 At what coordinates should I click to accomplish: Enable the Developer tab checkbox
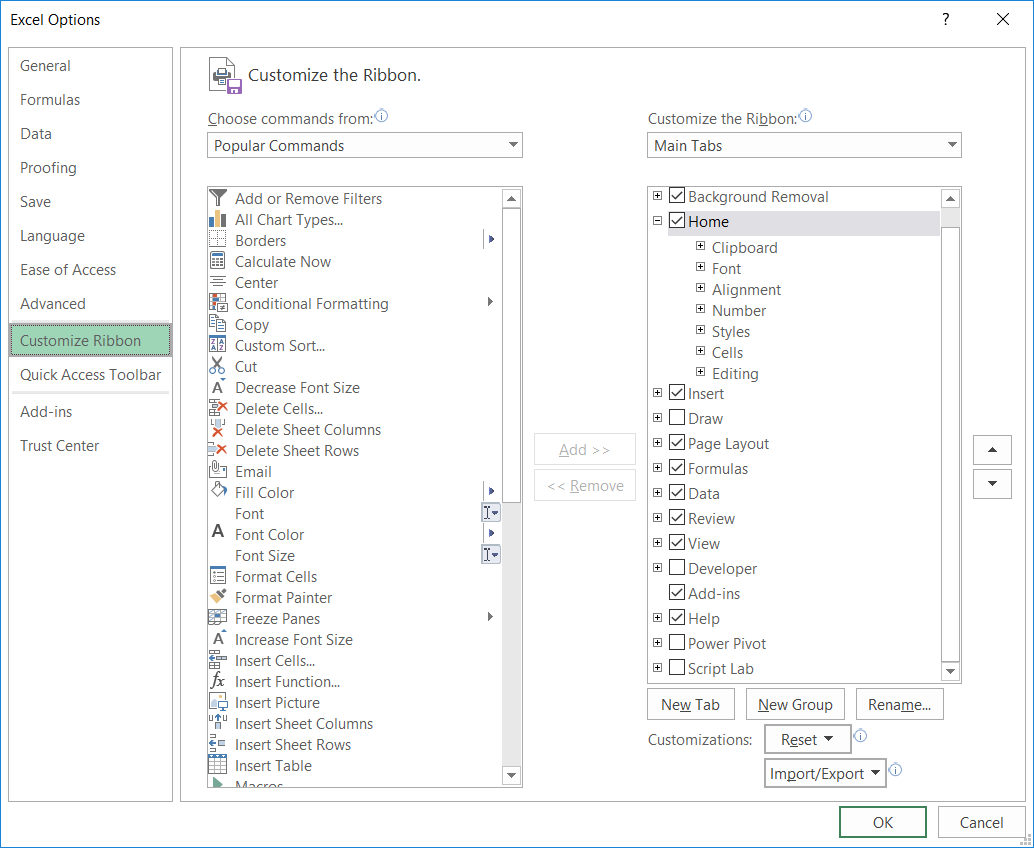pyautogui.click(x=677, y=568)
